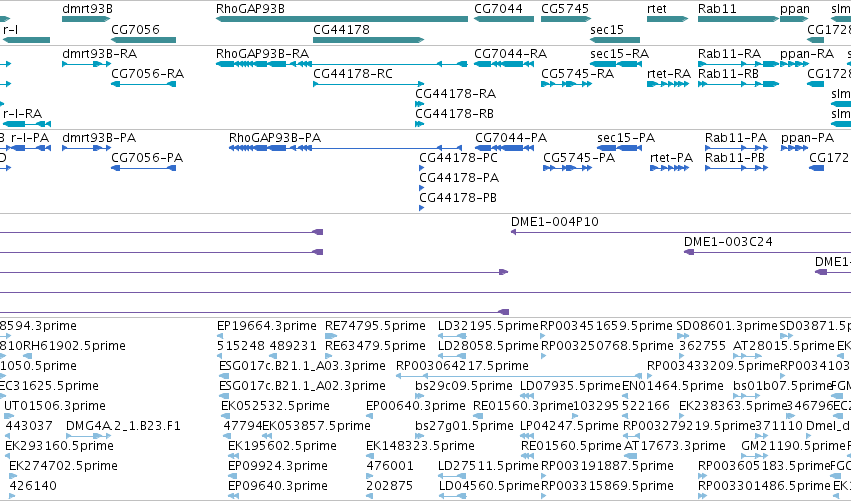The height and width of the screenshot is (501, 851).
Task: Select transcript r-l-RA label
Action: (x=22, y=113)
